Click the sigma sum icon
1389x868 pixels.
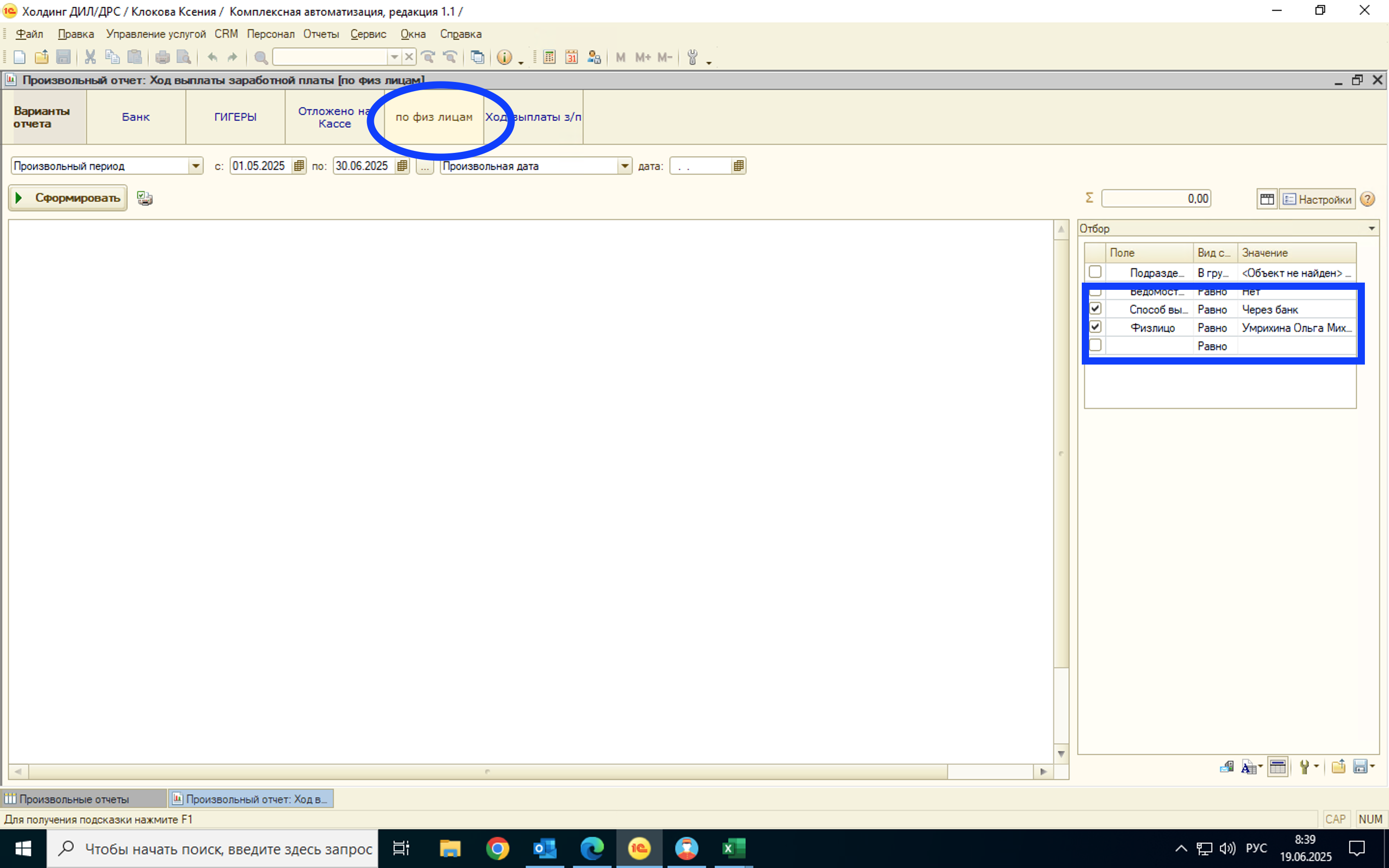(1089, 198)
